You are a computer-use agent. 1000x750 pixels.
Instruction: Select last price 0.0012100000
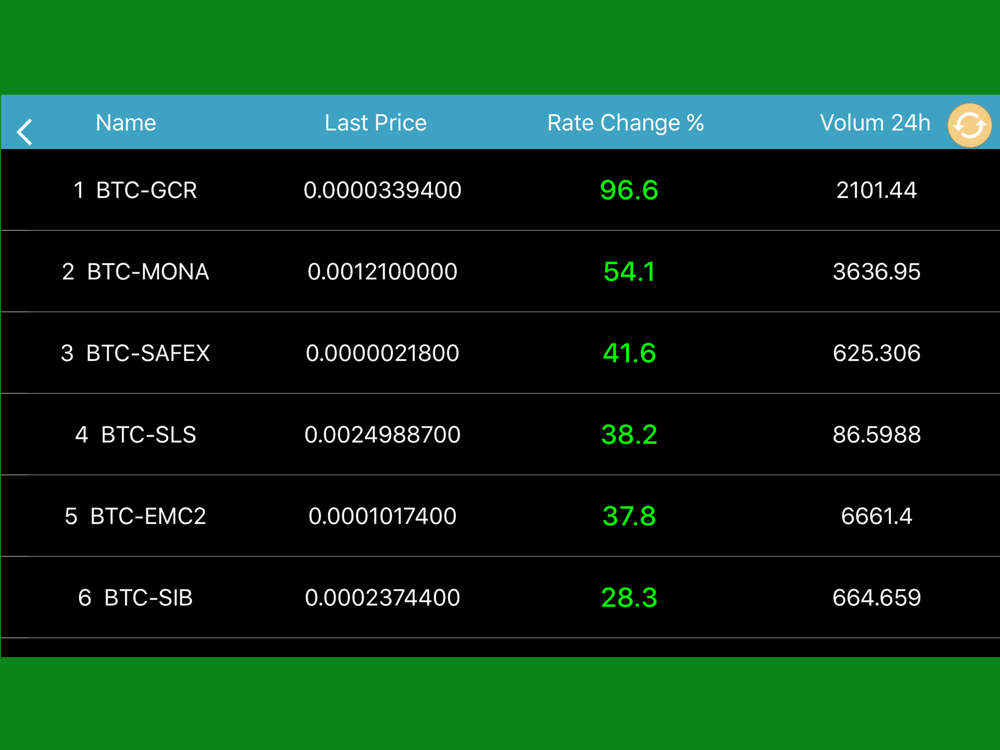(x=382, y=272)
